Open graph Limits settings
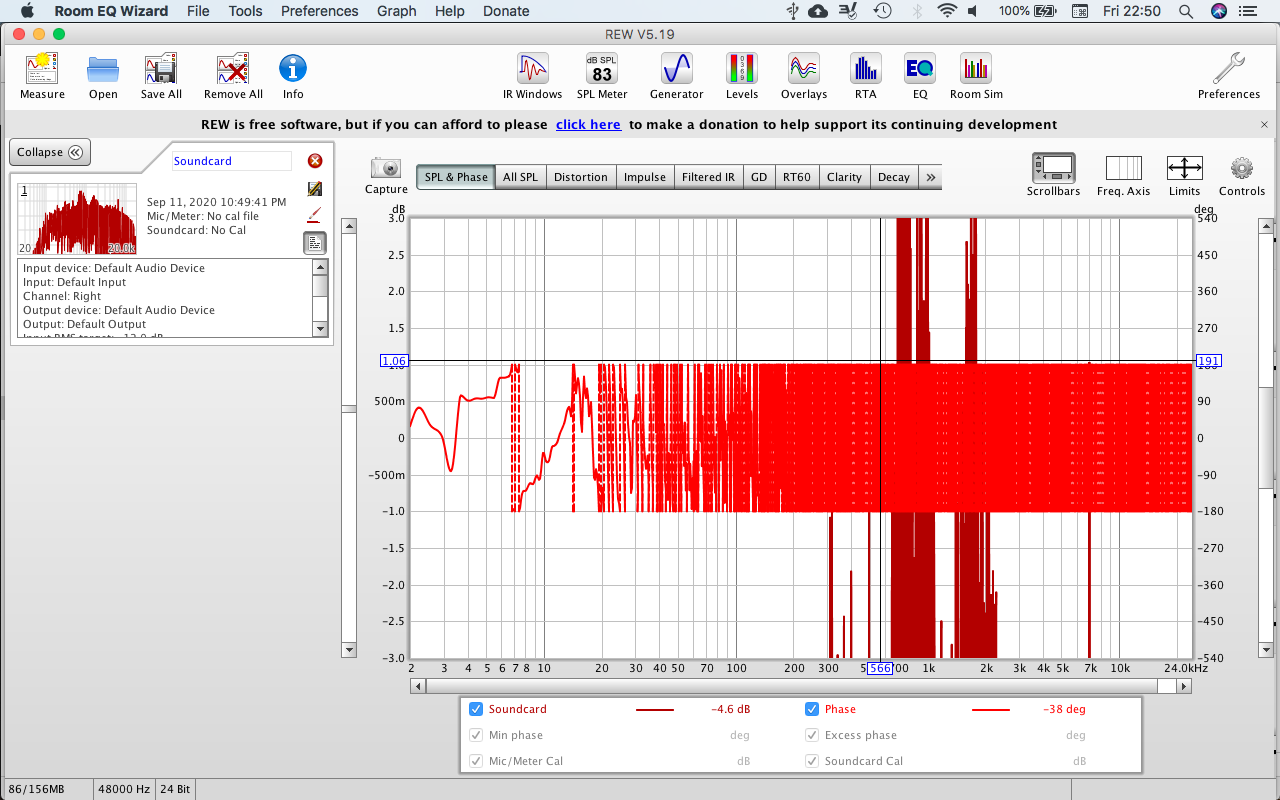 pyautogui.click(x=1184, y=175)
